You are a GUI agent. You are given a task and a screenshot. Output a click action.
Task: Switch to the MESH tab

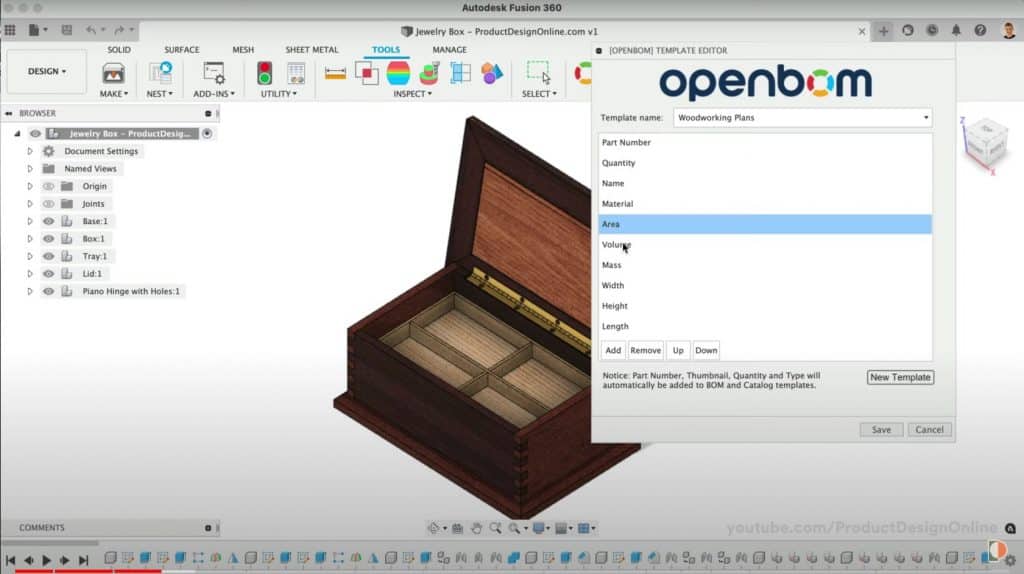tap(243, 50)
